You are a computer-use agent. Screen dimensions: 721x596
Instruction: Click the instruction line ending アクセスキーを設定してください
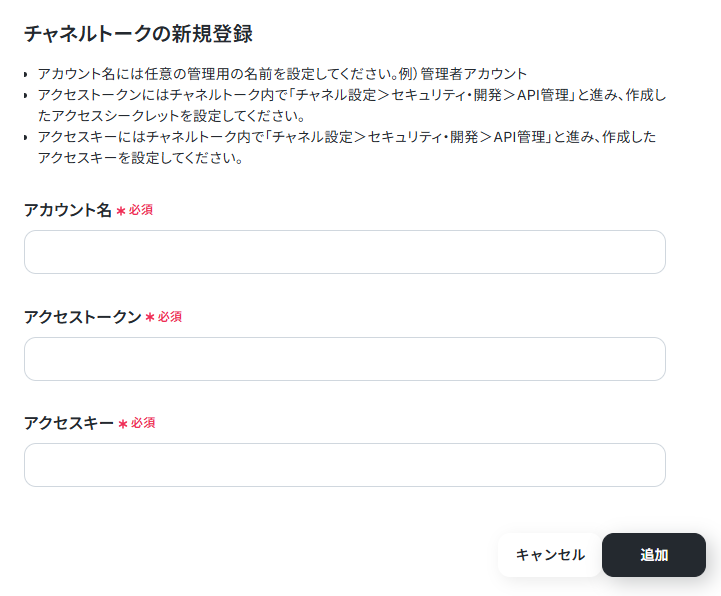pyautogui.click(x=347, y=147)
